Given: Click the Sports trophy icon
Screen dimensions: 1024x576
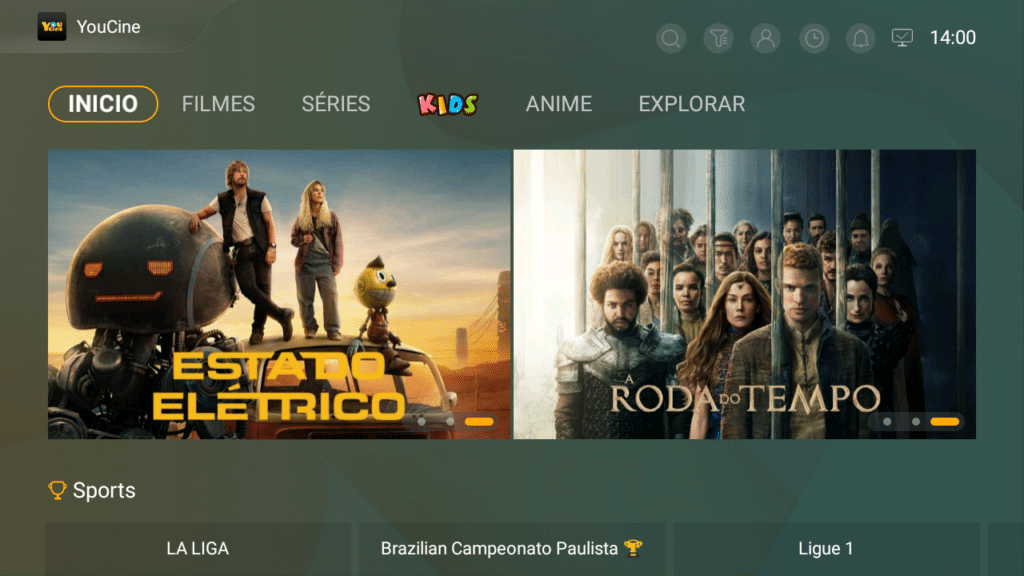Looking at the screenshot, I should coord(57,490).
